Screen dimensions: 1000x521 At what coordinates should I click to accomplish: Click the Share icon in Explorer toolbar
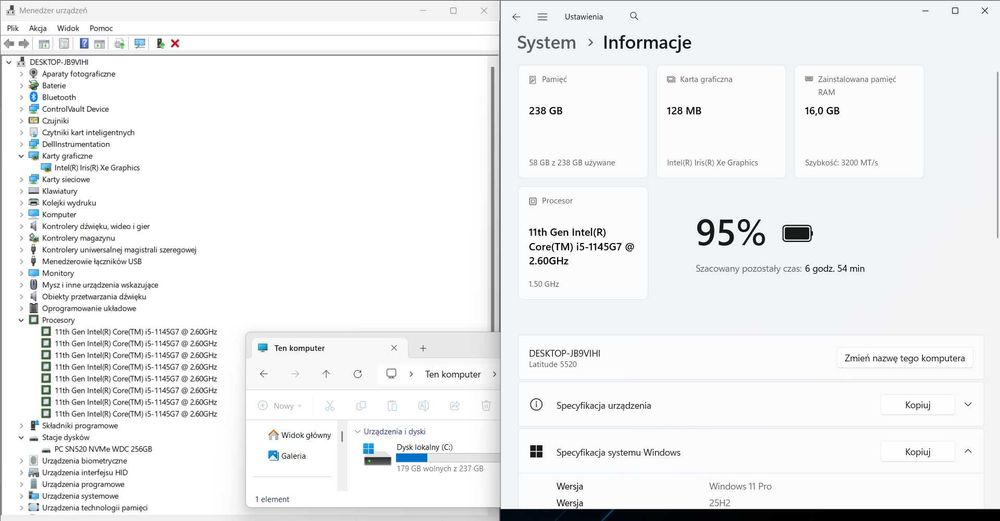[455, 406]
